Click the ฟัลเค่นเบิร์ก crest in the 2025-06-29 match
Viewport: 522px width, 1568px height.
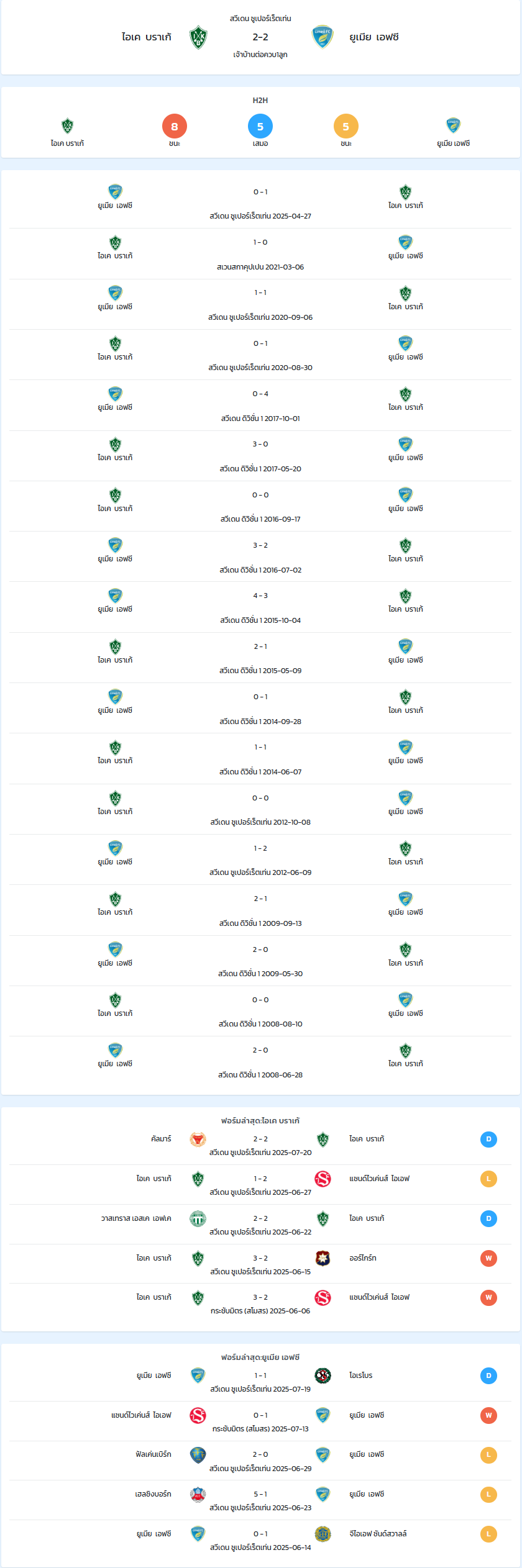(198, 1455)
